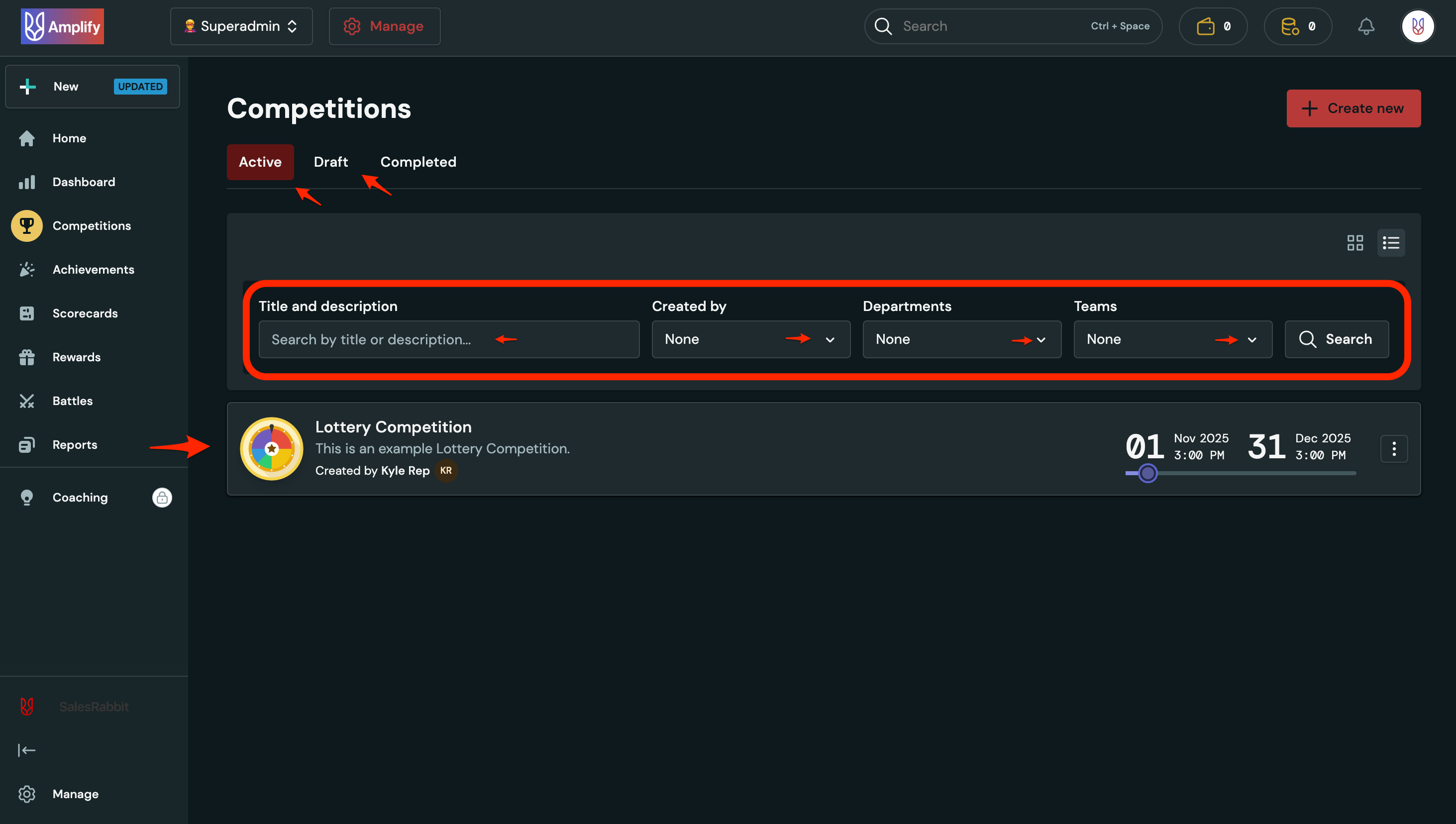Expand the Departments filter dropdown
The width and height of the screenshot is (1456, 824).
961,339
